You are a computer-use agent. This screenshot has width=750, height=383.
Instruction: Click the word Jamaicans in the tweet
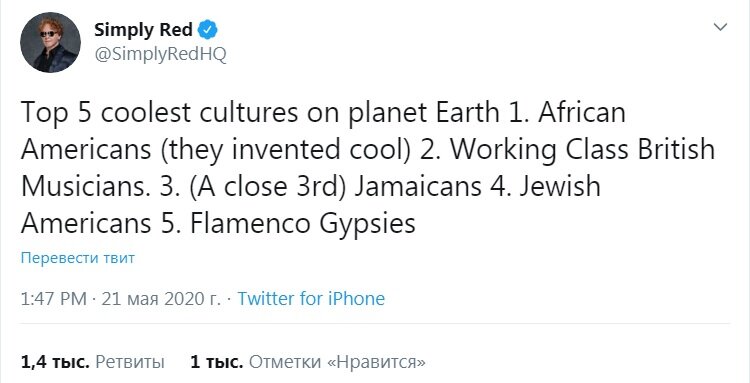point(418,186)
